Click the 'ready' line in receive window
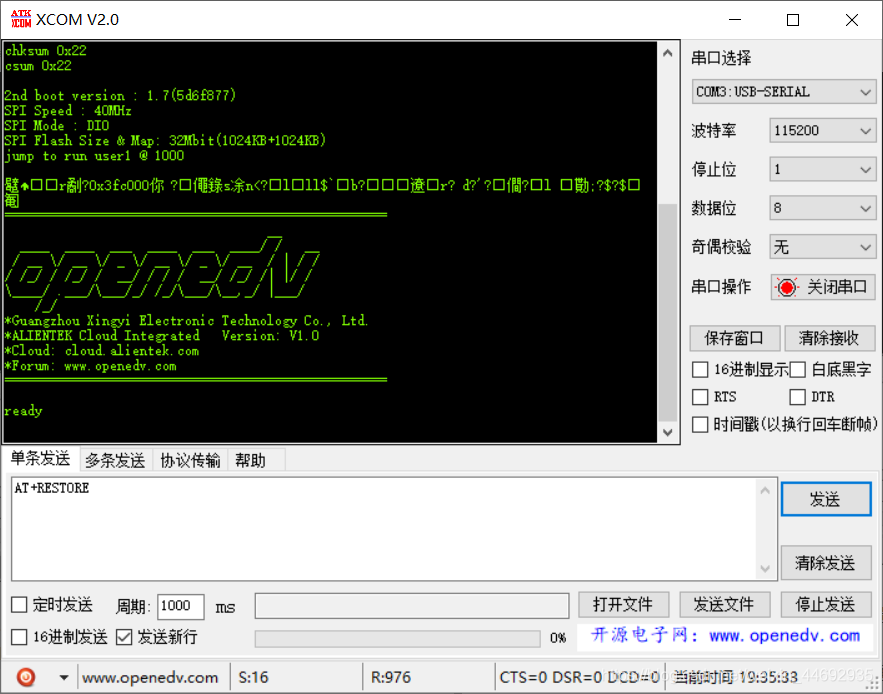Image resolution: width=883 pixels, height=694 pixels. point(23,411)
